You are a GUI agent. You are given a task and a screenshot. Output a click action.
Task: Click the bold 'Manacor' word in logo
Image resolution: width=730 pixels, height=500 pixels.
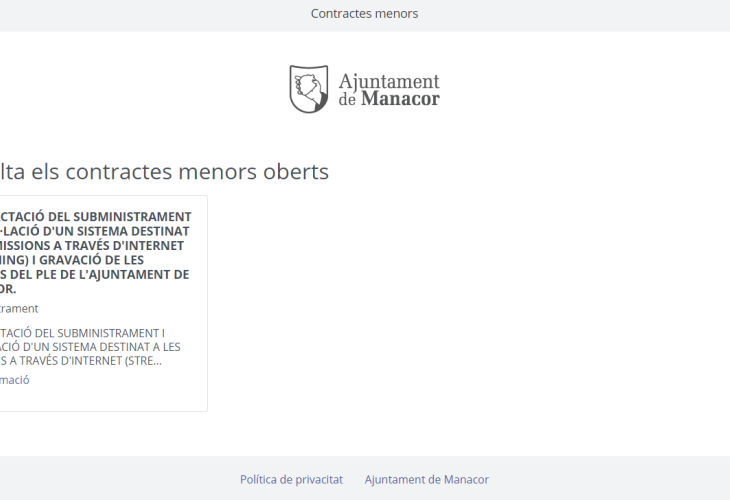[x=399, y=99]
